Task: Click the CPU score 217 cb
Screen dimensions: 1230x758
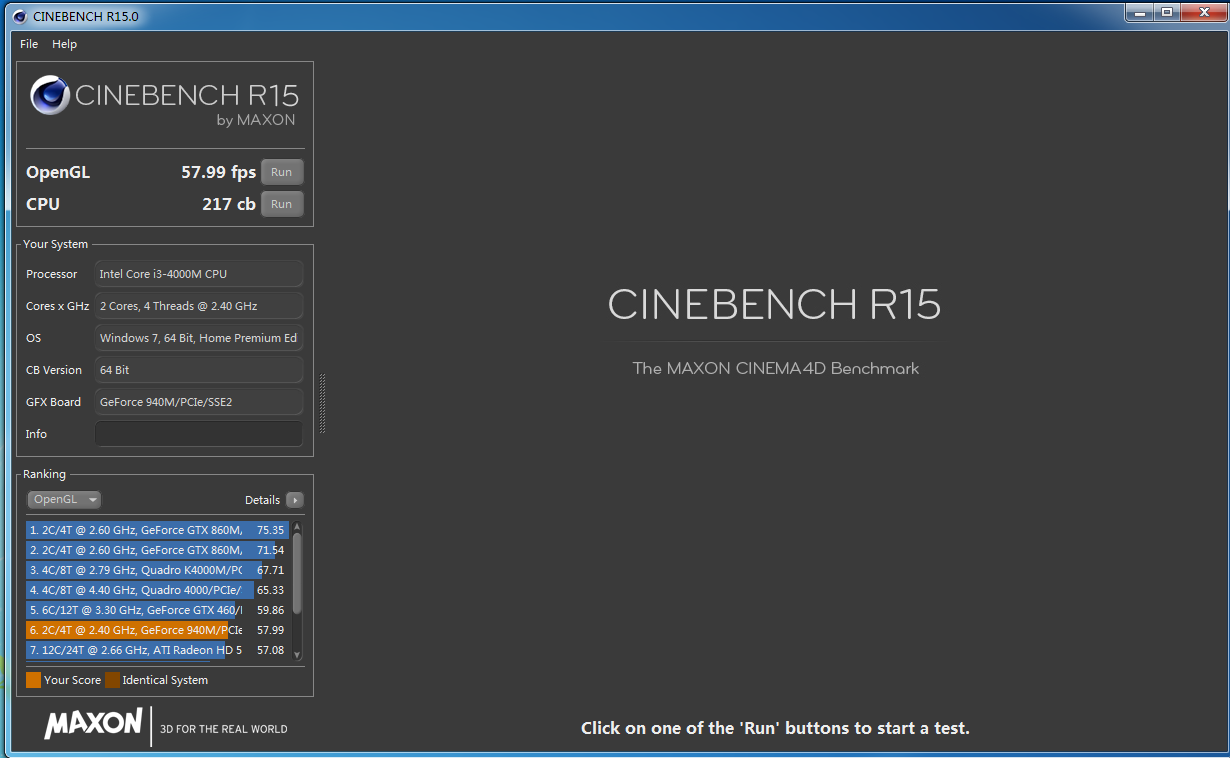Action: 229,204
